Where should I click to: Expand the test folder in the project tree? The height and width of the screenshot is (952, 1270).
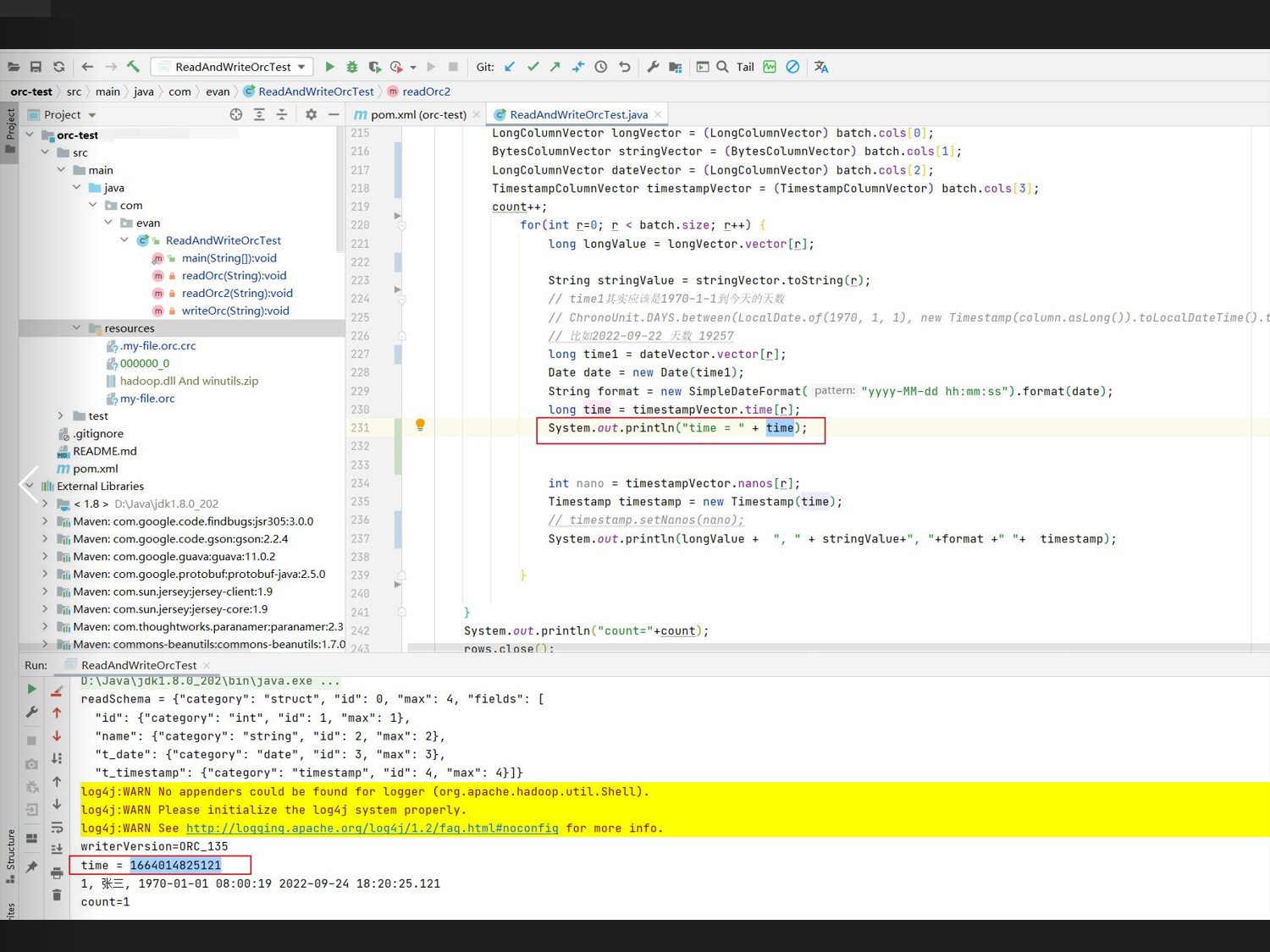[60, 415]
